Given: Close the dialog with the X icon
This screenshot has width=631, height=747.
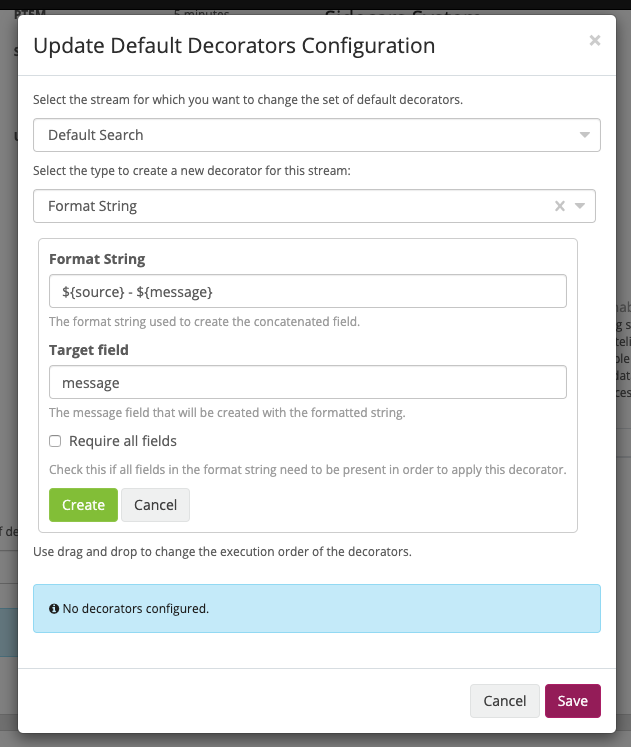Looking at the screenshot, I should tap(594, 41).
